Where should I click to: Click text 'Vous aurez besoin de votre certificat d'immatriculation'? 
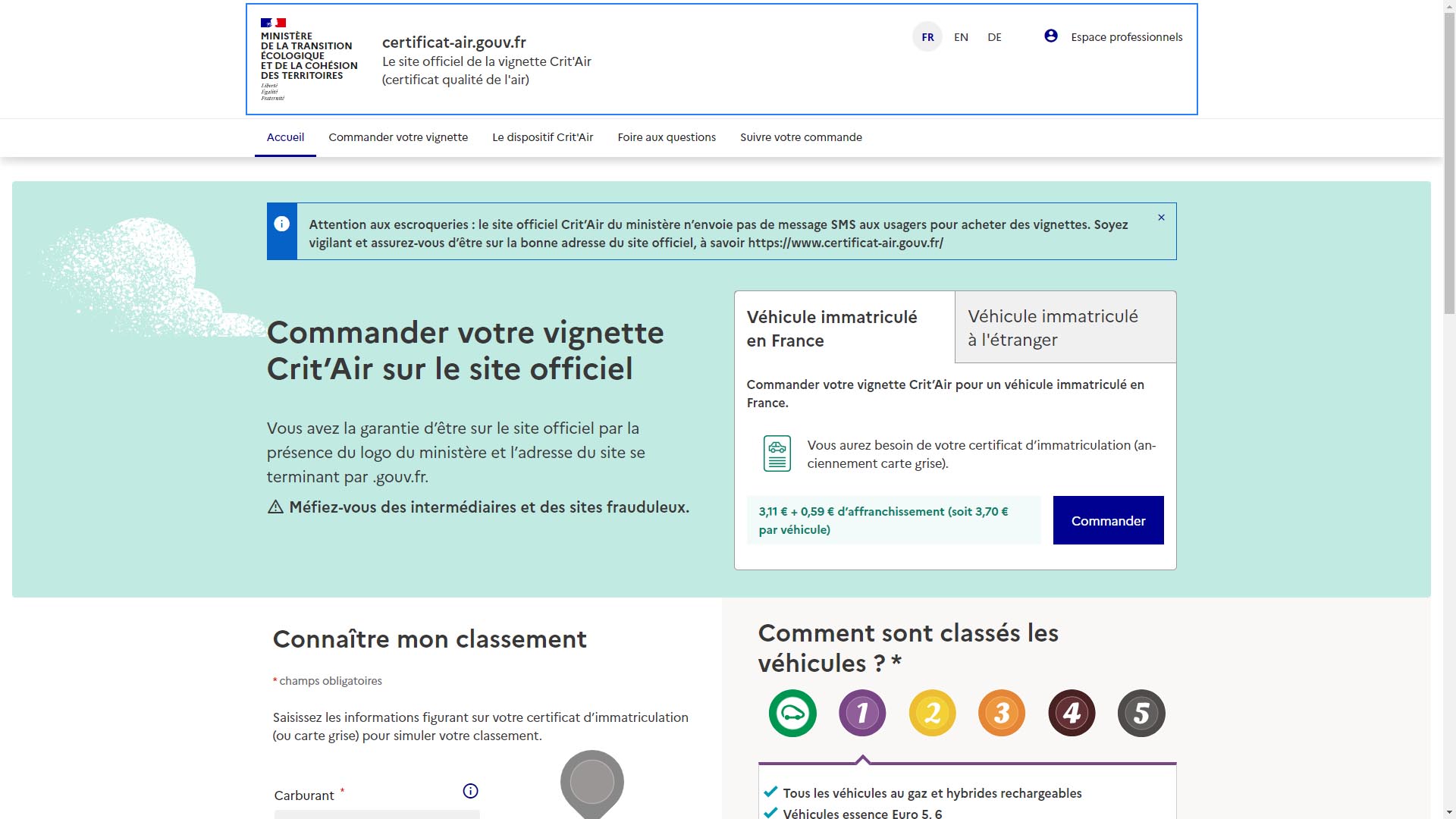coord(981,453)
